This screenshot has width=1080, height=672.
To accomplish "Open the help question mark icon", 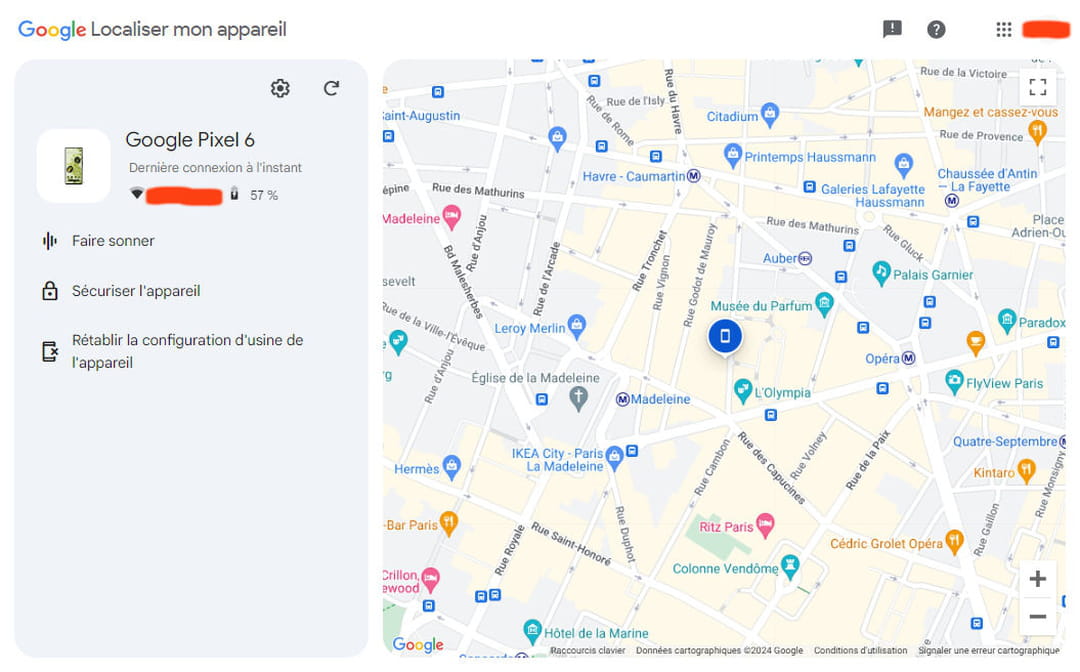I will (x=936, y=29).
